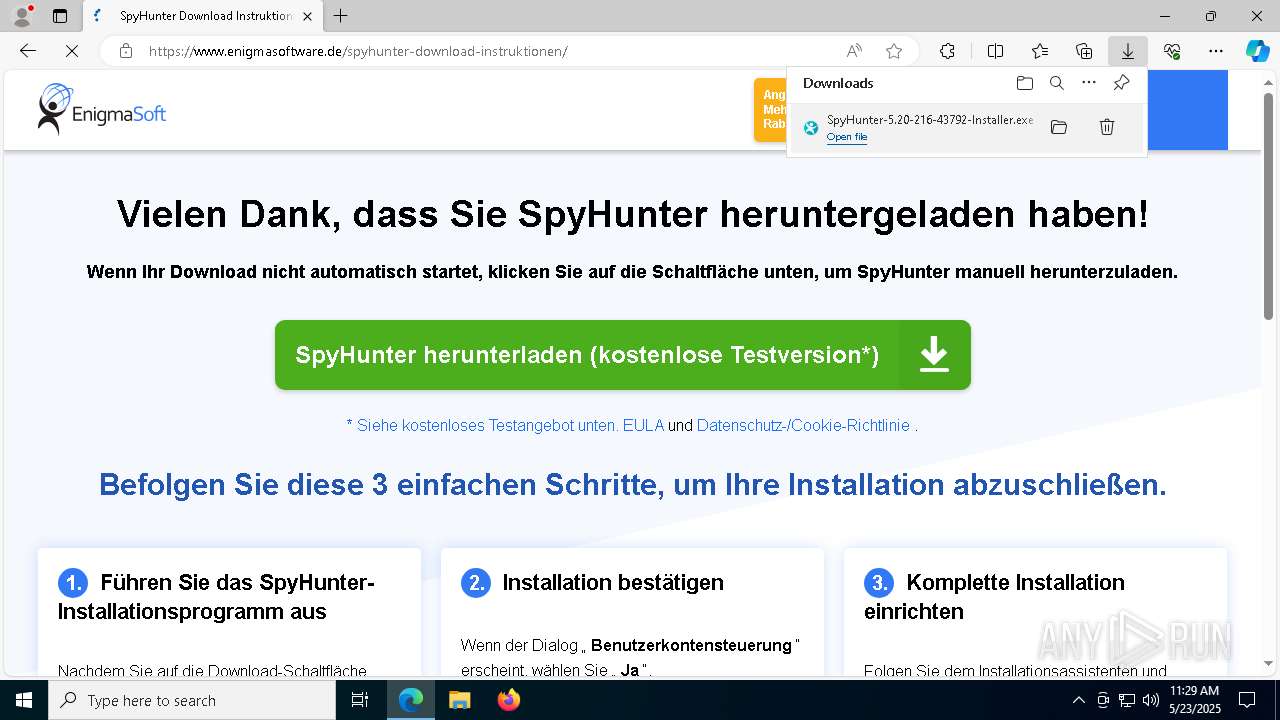The width and height of the screenshot is (1280, 720).
Task: Click Open file link under SpyHunter installer
Action: tap(847, 137)
